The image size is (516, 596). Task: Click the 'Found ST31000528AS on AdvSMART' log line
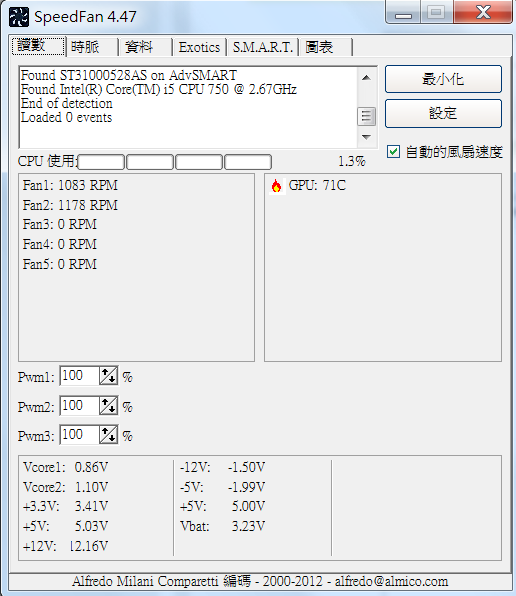tap(129, 75)
